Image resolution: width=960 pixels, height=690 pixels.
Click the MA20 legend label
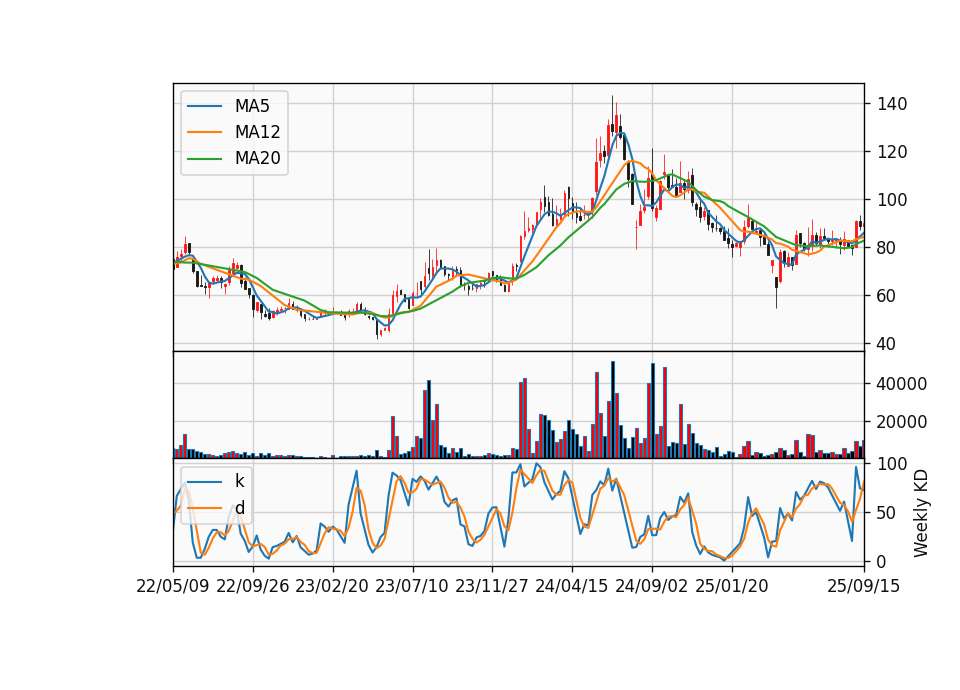pos(257,158)
